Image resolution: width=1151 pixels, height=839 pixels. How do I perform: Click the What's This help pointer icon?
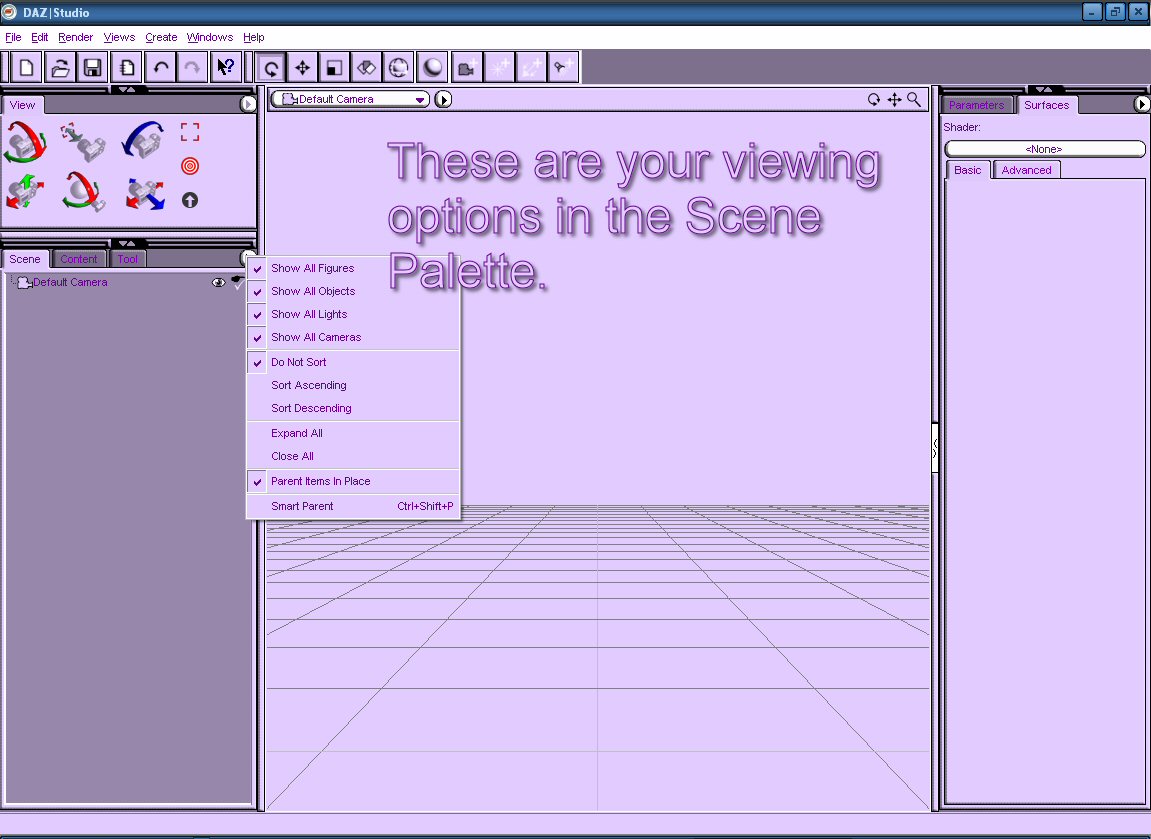pyautogui.click(x=225, y=68)
